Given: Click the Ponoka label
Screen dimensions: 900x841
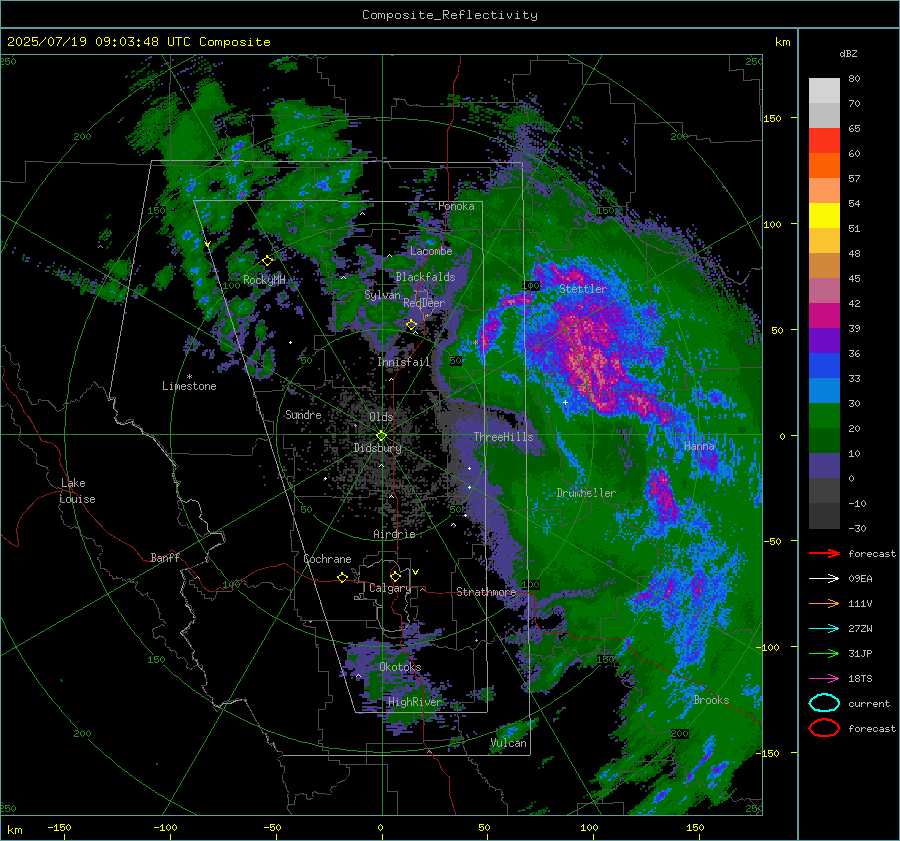Looking at the screenshot, I should click(x=456, y=206).
